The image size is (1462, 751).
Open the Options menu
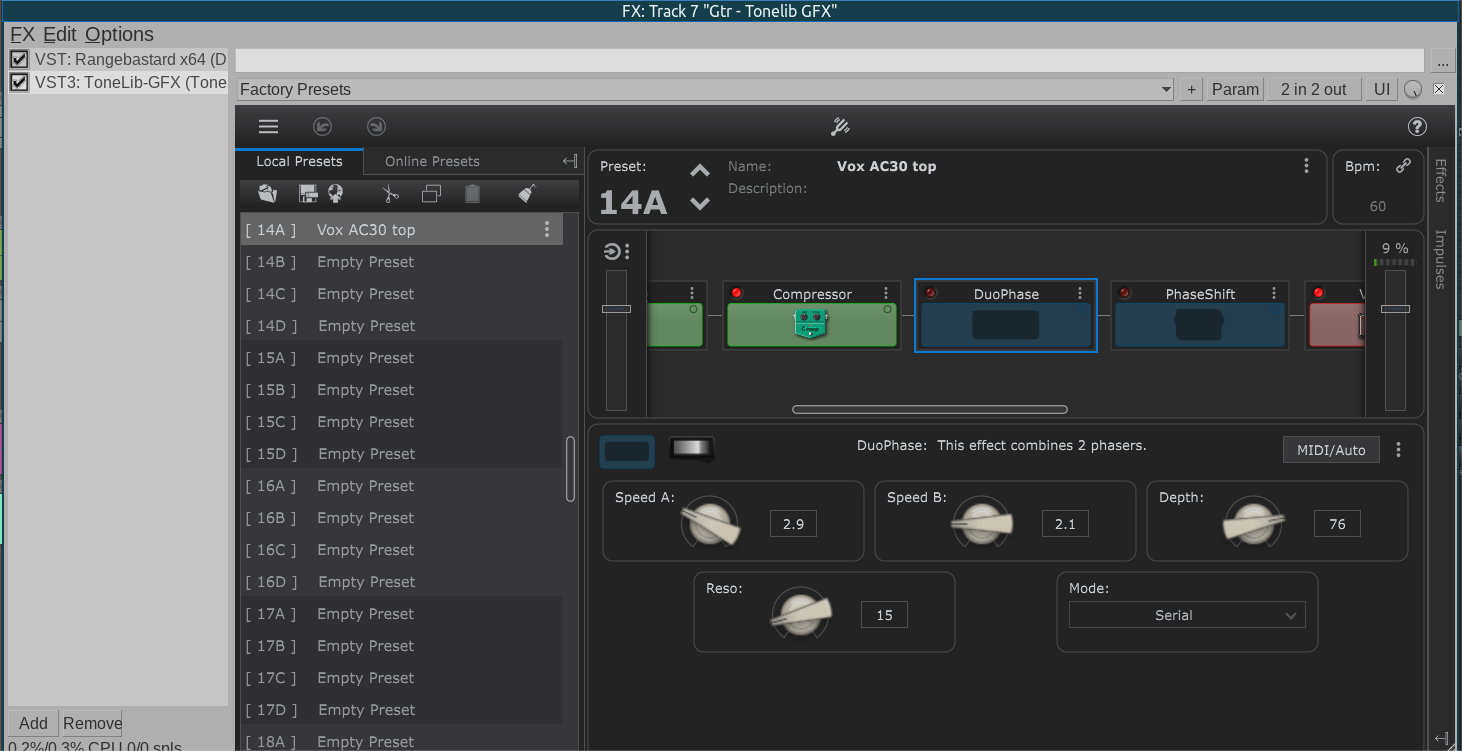(119, 34)
